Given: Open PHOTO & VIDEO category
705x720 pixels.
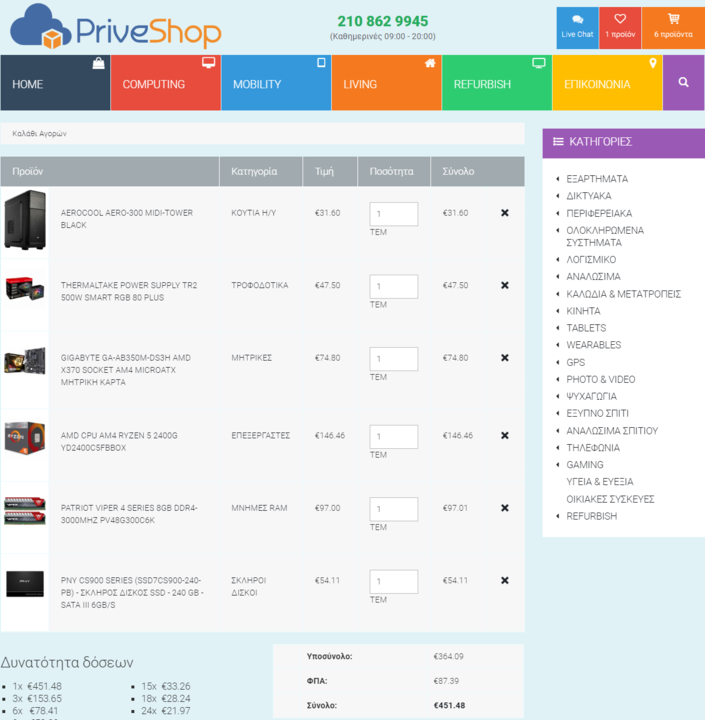Looking at the screenshot, I should click(x=601, y=380).
